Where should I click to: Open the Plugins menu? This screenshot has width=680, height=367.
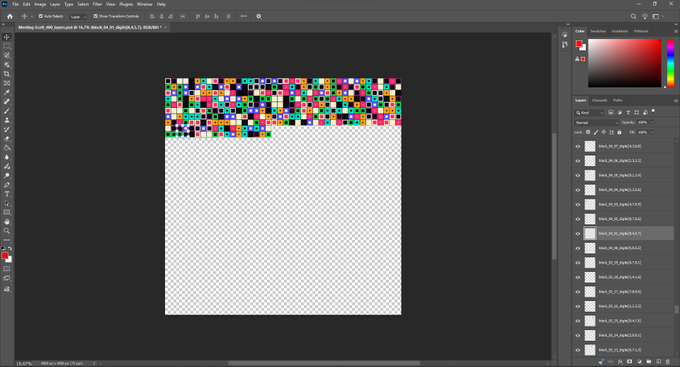pos(126,4)
